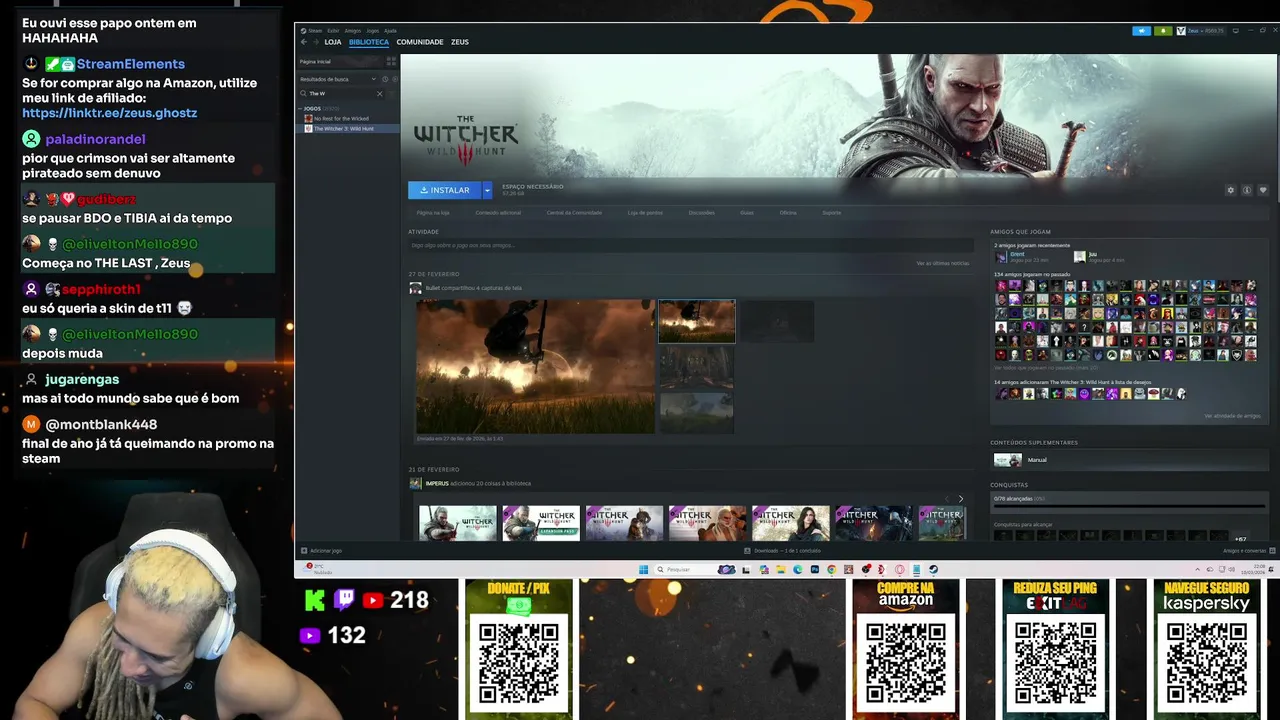
Task: Select The Witcher 3: Wild Hunt
Action: [x=347, y=128]
